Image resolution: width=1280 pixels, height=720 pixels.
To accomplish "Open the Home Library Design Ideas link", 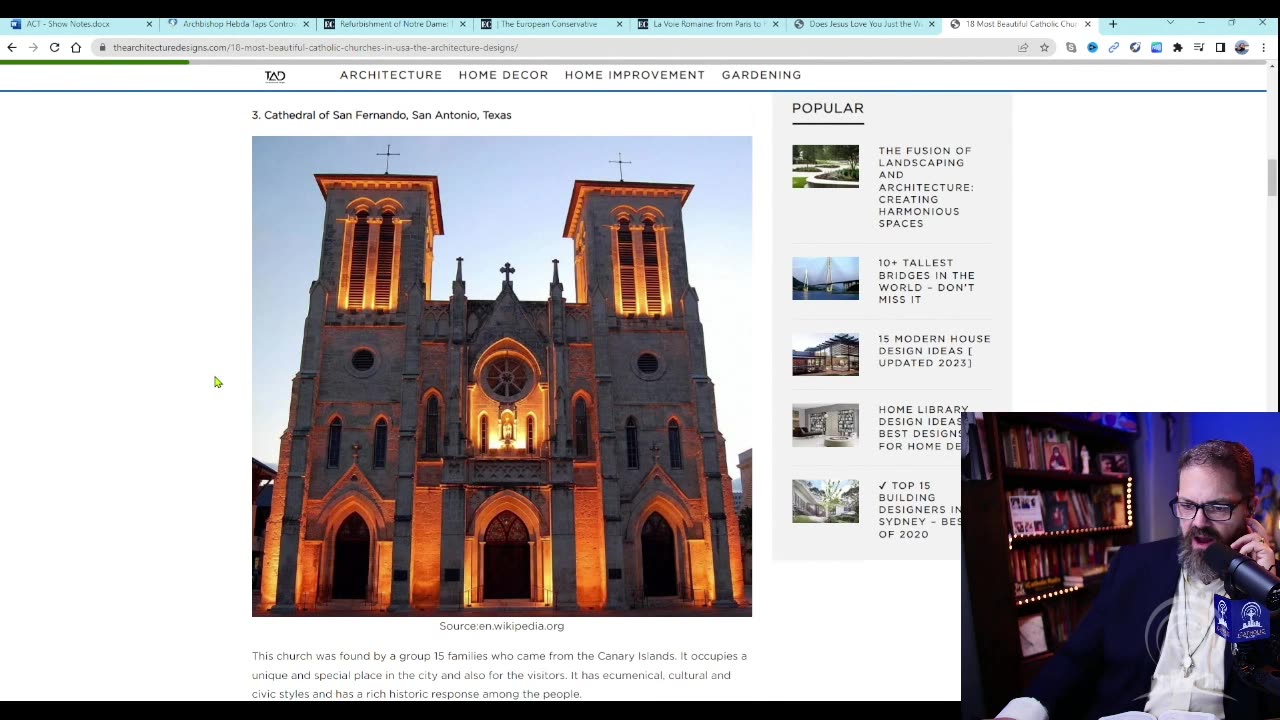I will point(920,428).
